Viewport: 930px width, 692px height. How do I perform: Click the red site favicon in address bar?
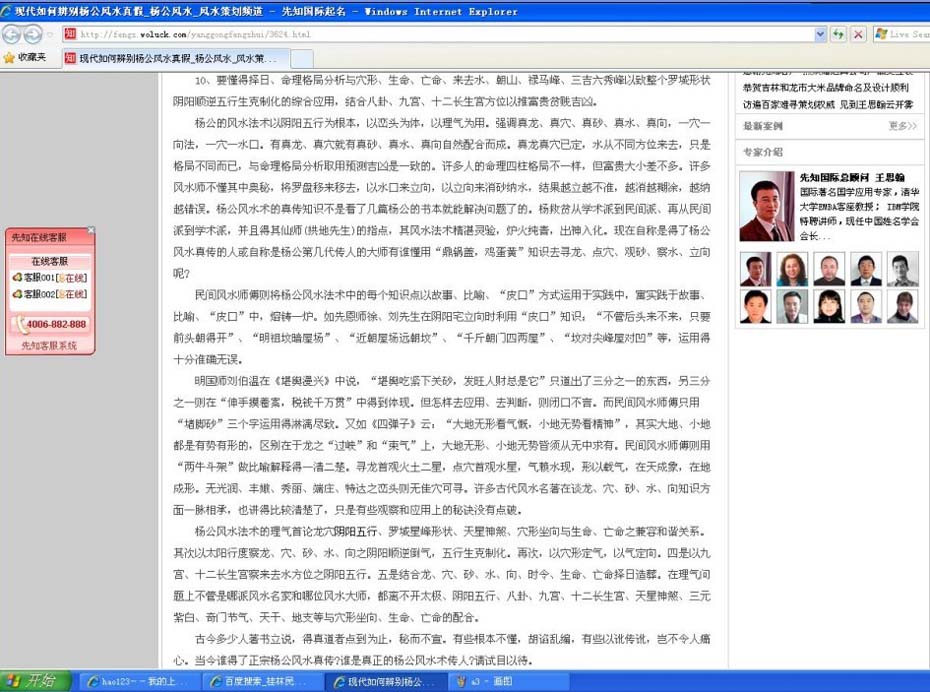70,34
